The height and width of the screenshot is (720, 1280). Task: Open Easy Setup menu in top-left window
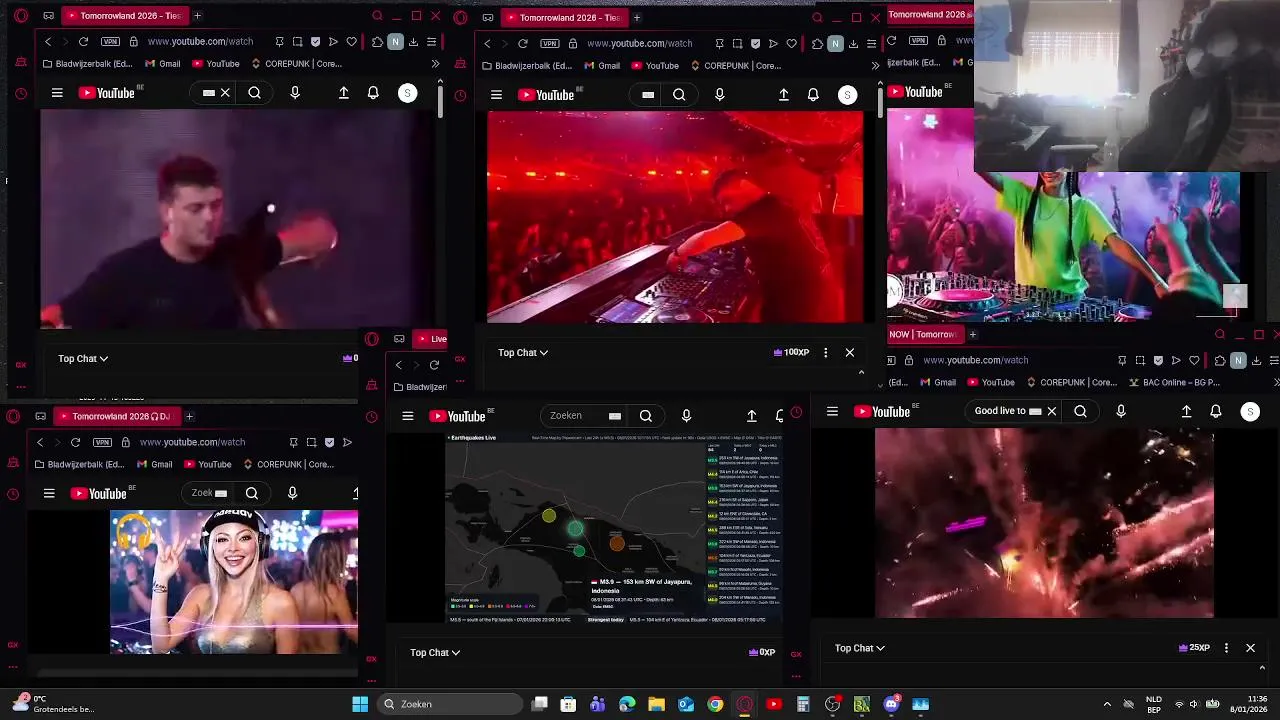point(431,42)
